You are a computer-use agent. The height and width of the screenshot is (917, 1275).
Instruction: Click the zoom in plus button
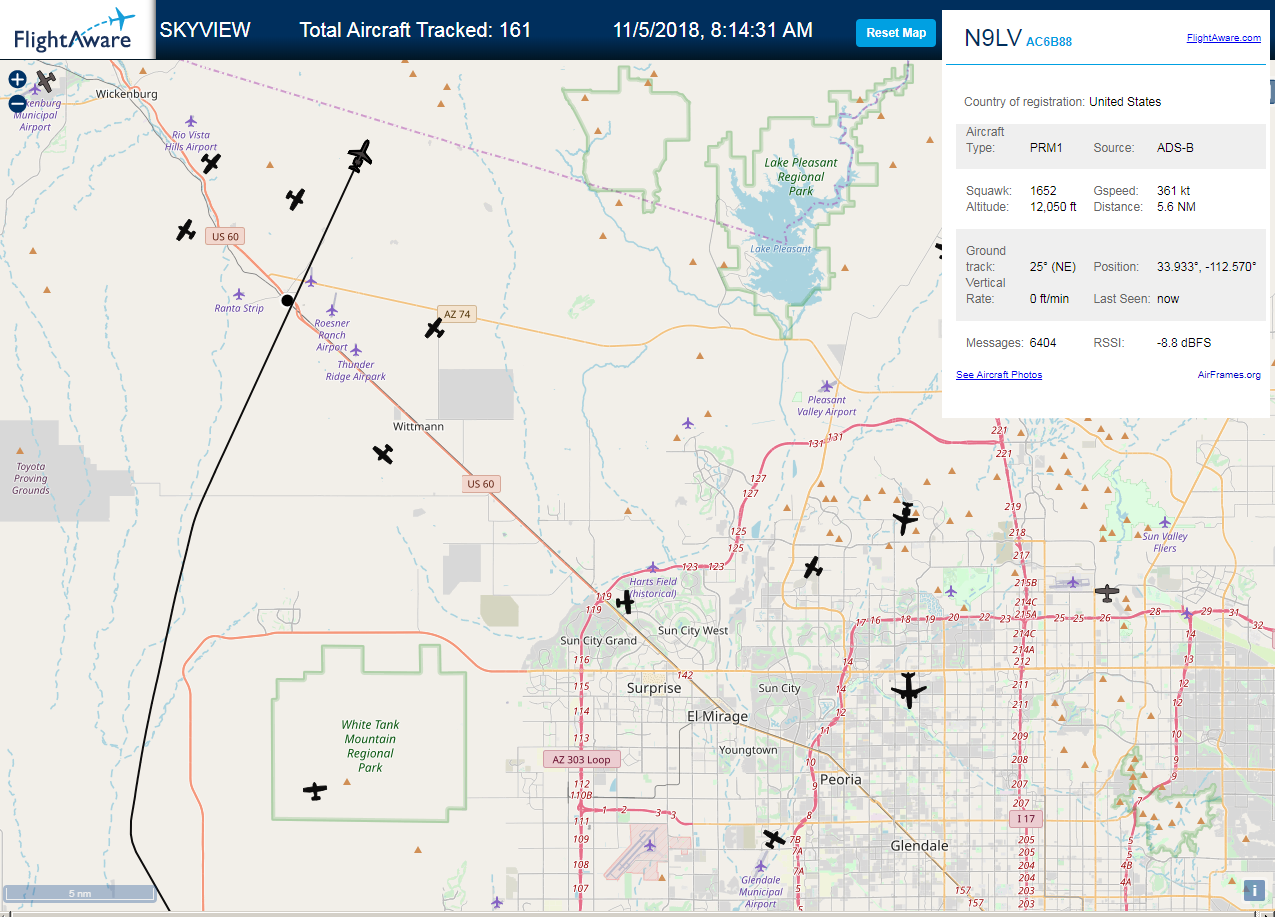pyautogui.click(x=17, y=79)
